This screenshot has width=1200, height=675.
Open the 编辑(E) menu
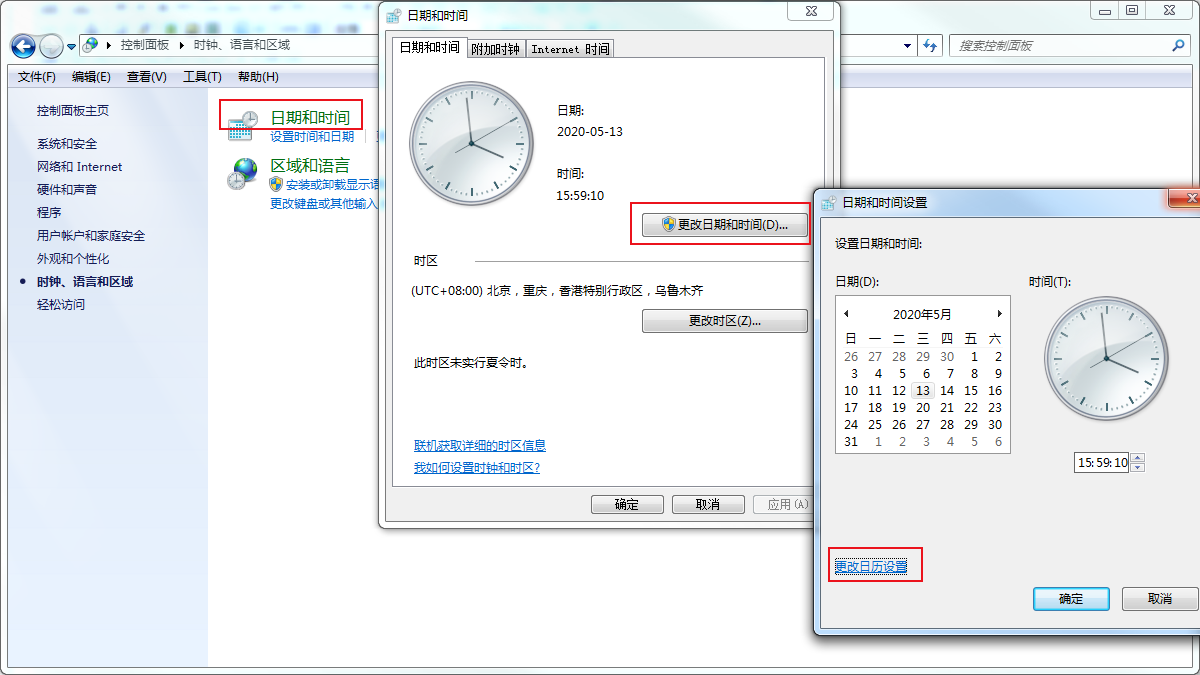[92, 77]
